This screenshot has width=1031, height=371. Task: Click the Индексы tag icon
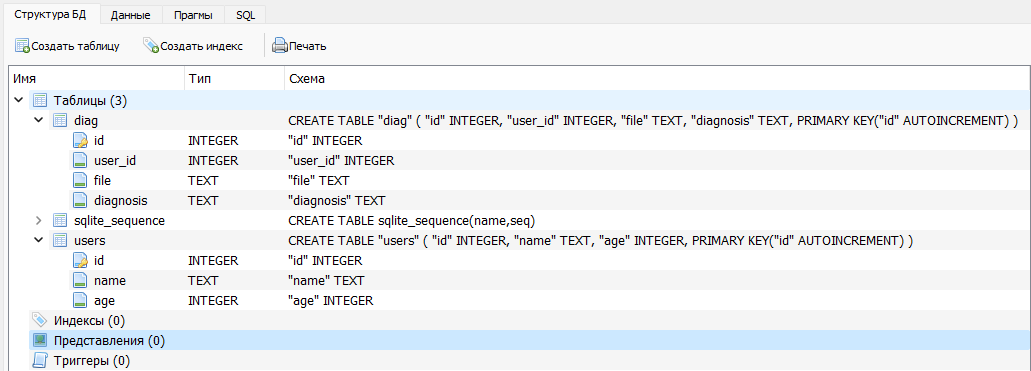40,320
